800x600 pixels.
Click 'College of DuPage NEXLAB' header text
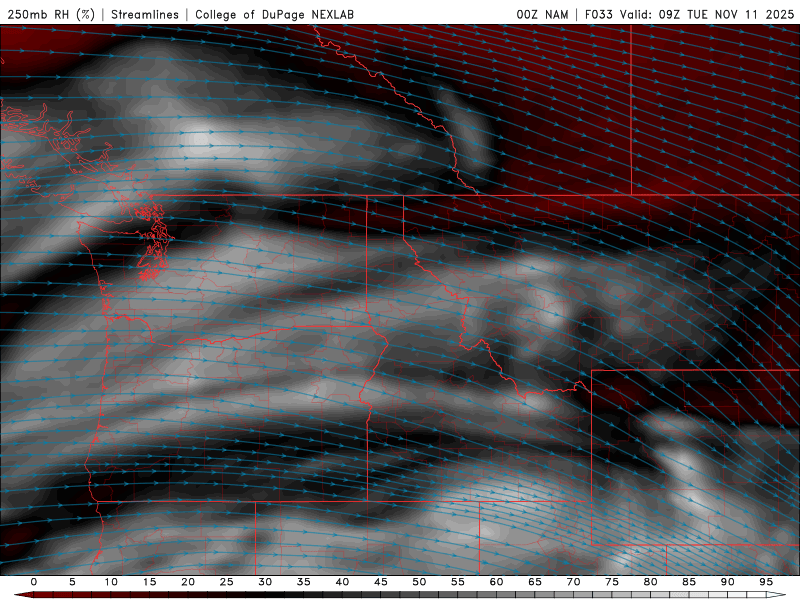pos(274,14)
